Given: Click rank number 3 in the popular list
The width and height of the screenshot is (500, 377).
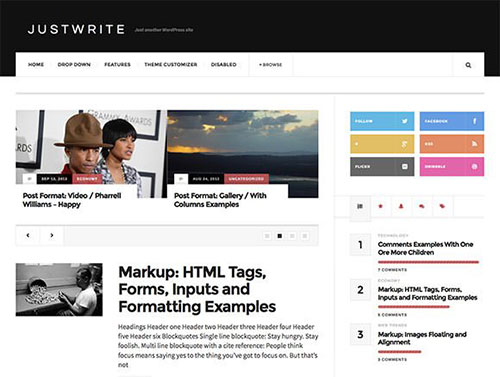Looking at the screenshot, I should click(360, 334).
